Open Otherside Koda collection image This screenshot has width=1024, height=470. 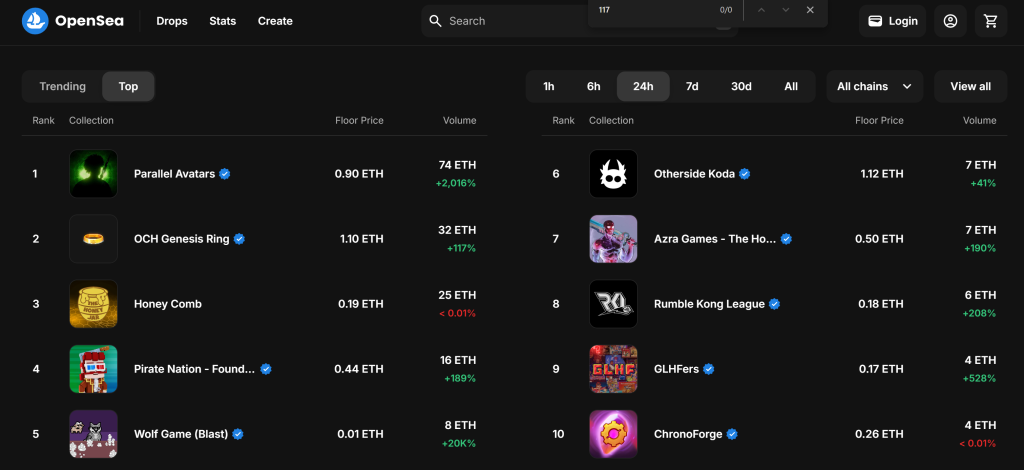613,174
